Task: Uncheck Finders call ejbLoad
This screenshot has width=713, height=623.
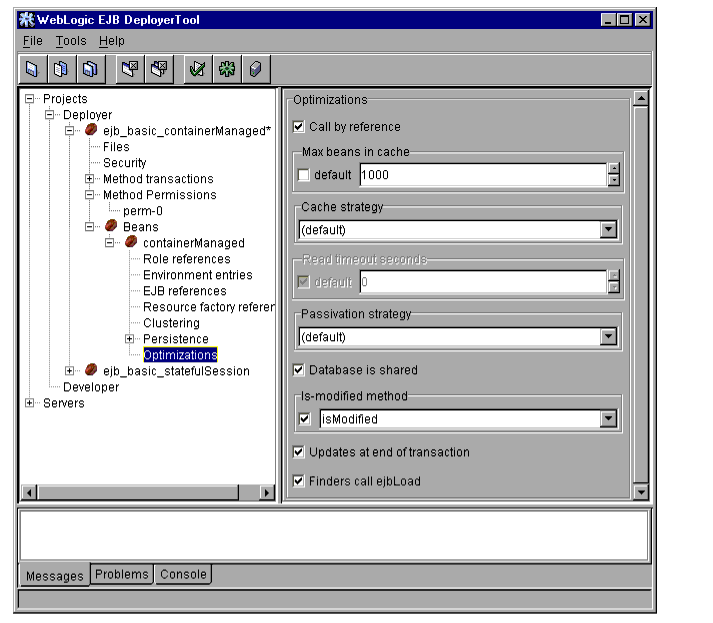Action: click(299, 481)
